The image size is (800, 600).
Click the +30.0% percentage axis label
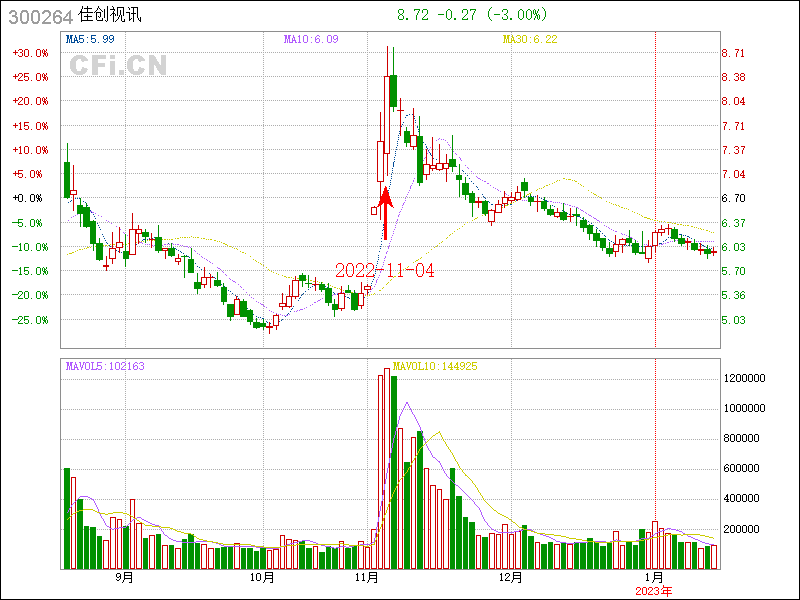30,53
